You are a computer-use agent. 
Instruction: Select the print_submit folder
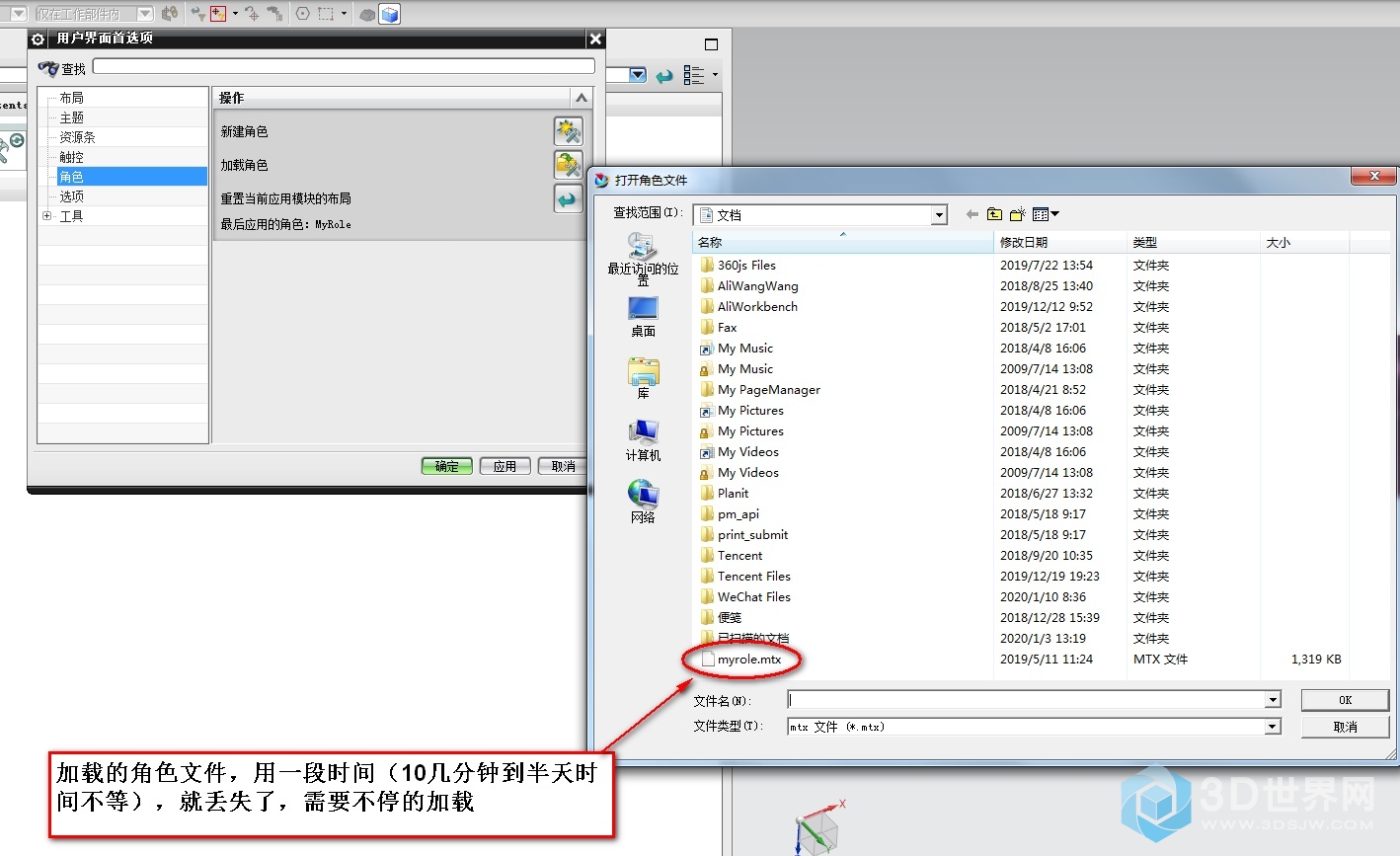click(752, 535)
